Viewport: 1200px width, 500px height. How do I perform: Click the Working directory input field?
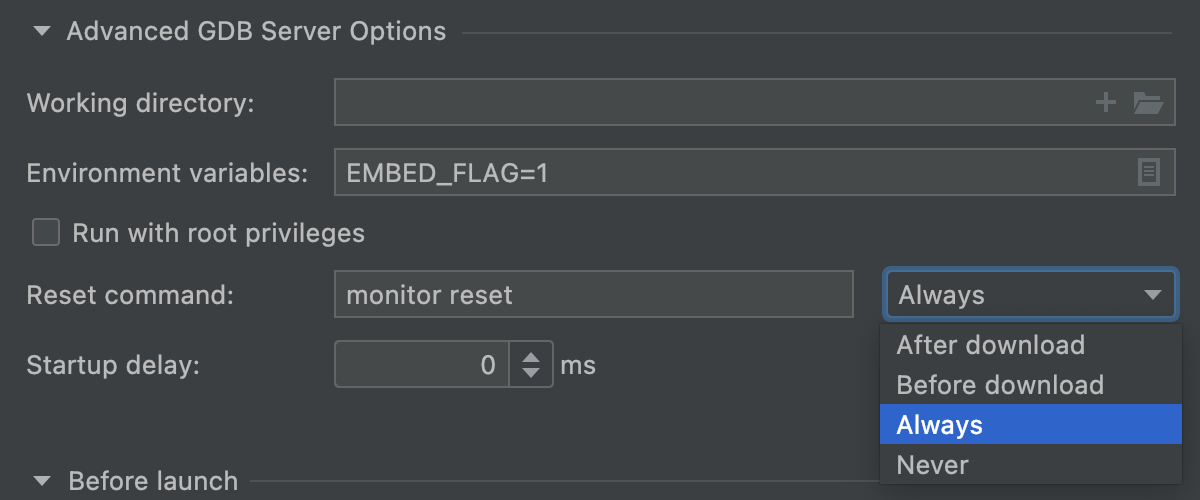(x=755, y=102)
